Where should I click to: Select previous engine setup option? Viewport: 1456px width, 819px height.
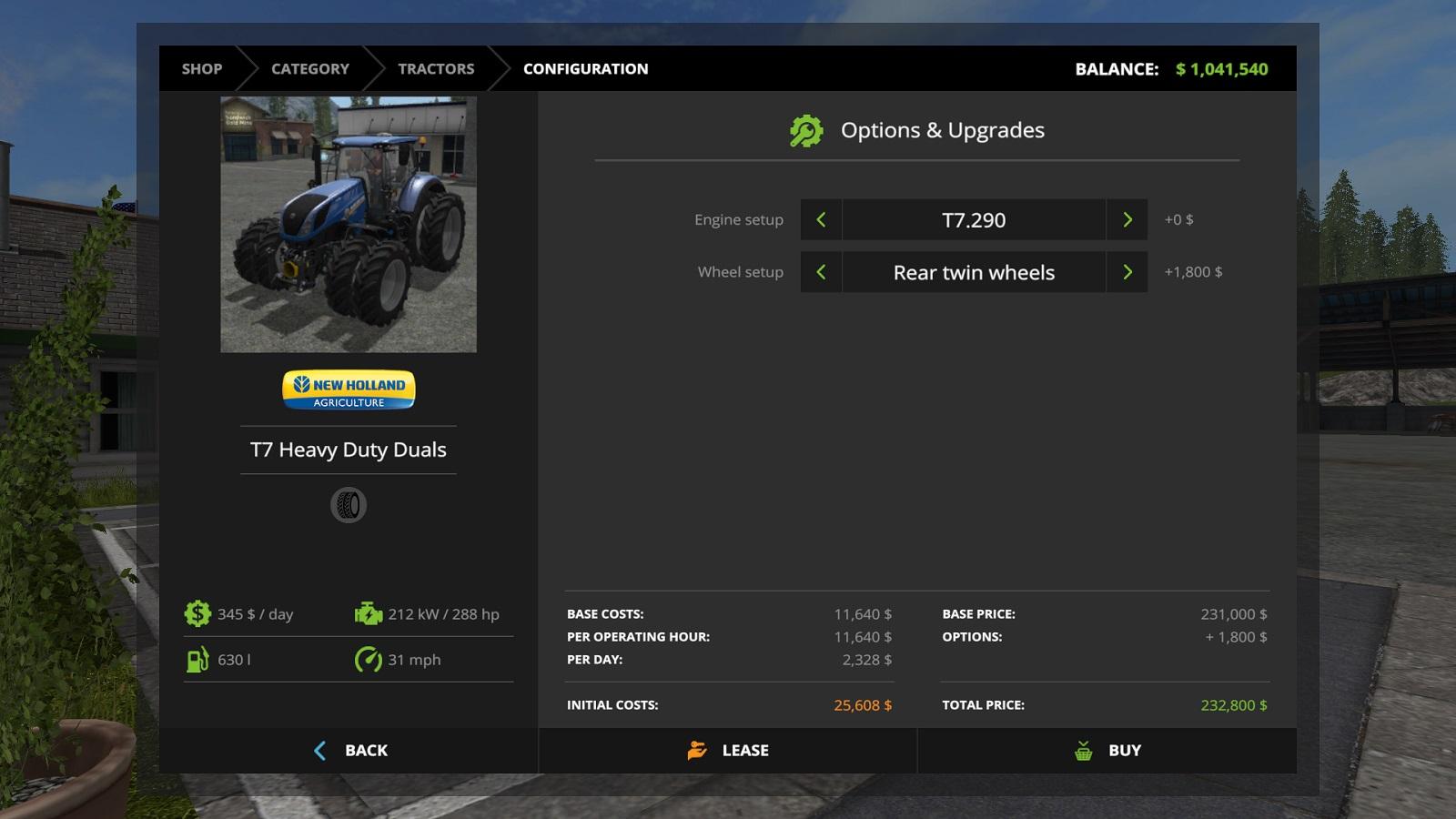click(821, 220)
